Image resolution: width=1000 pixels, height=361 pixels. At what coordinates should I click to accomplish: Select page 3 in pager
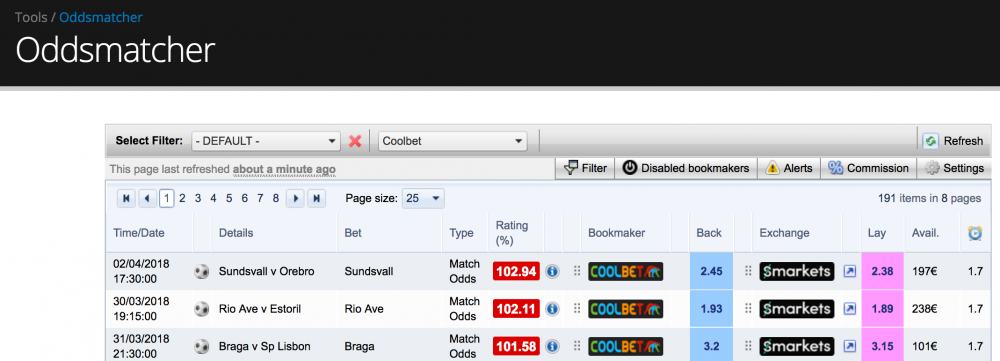[198, 198]
